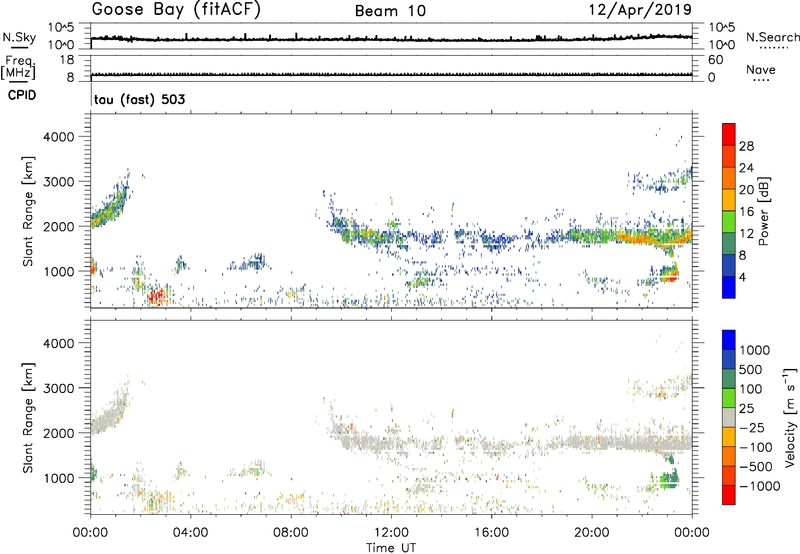Screen dimensions: 800x554
Task: Click the red high-power patch near 02:30 UT
Action: [157, 296]
